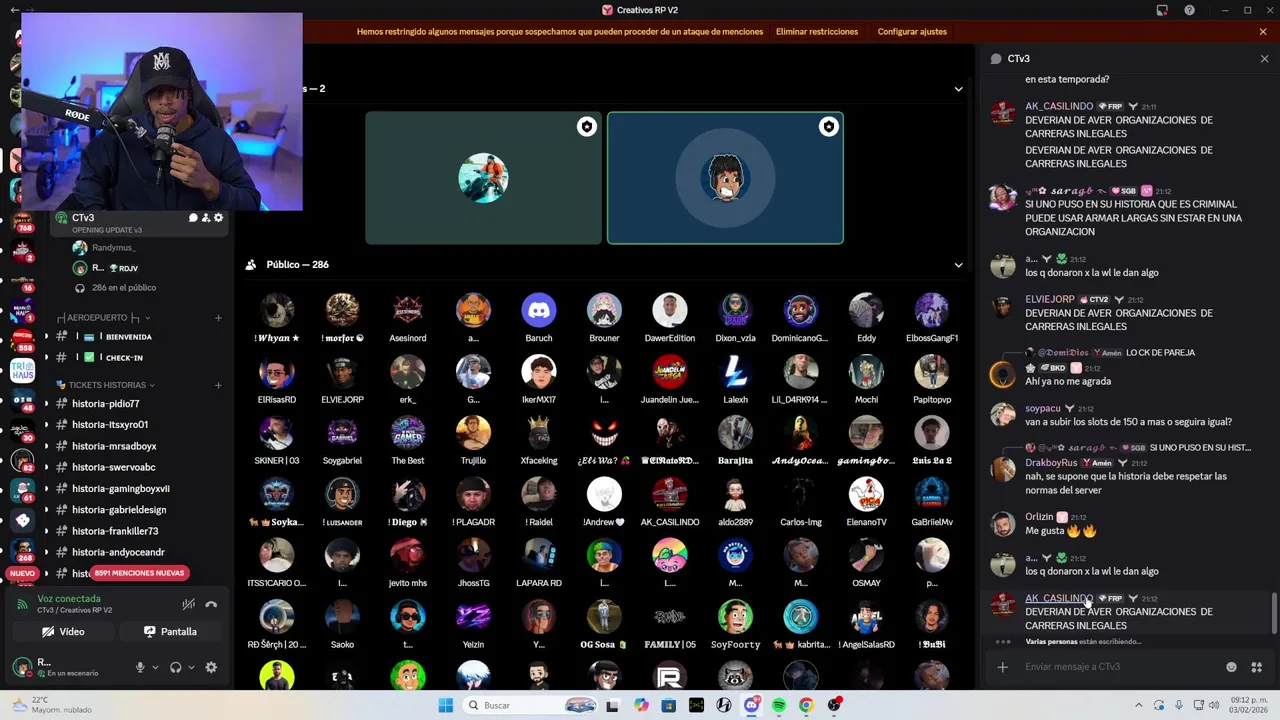This screenshot has height=720, width=1280.
Task: Open microphone input options arrow
Action: [154, 667]
